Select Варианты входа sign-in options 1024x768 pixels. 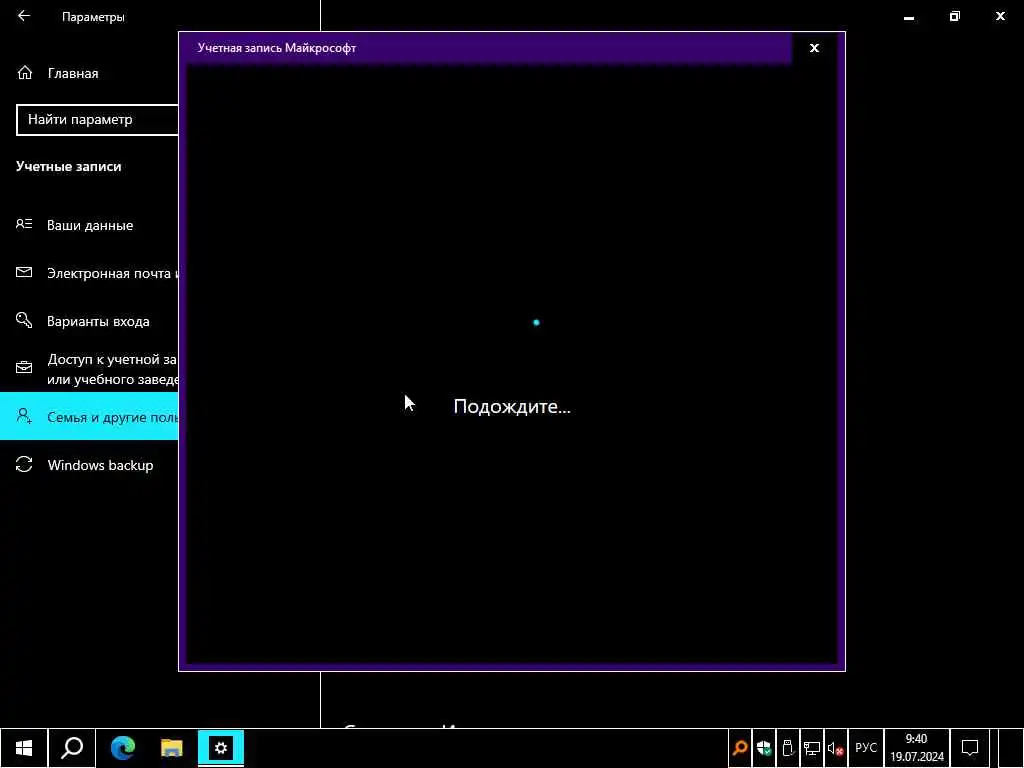[x=89, y=321]
